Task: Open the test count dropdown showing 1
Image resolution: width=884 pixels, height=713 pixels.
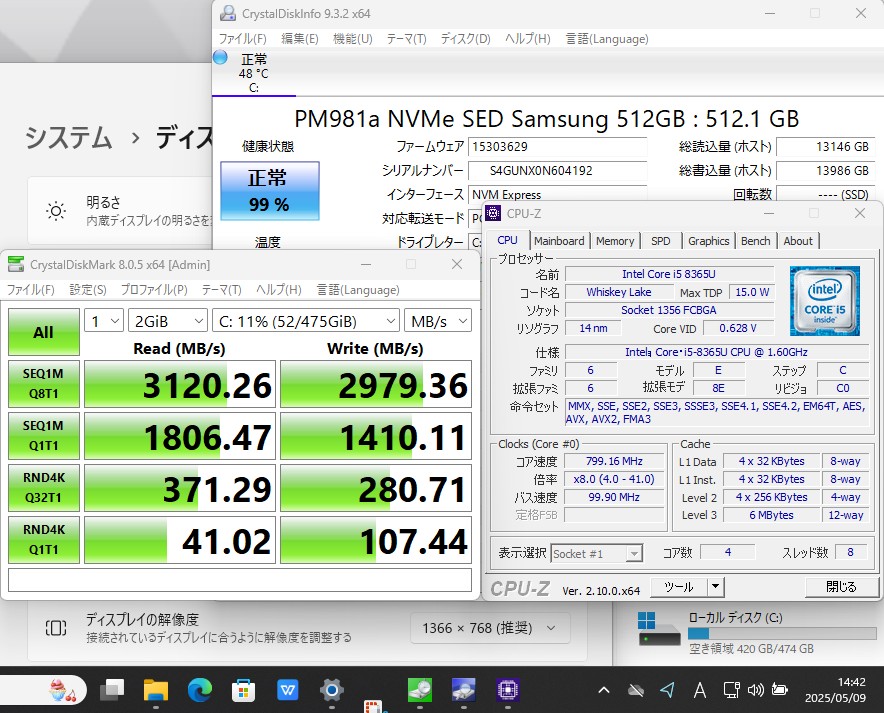Action: click(x=104, y=321)
